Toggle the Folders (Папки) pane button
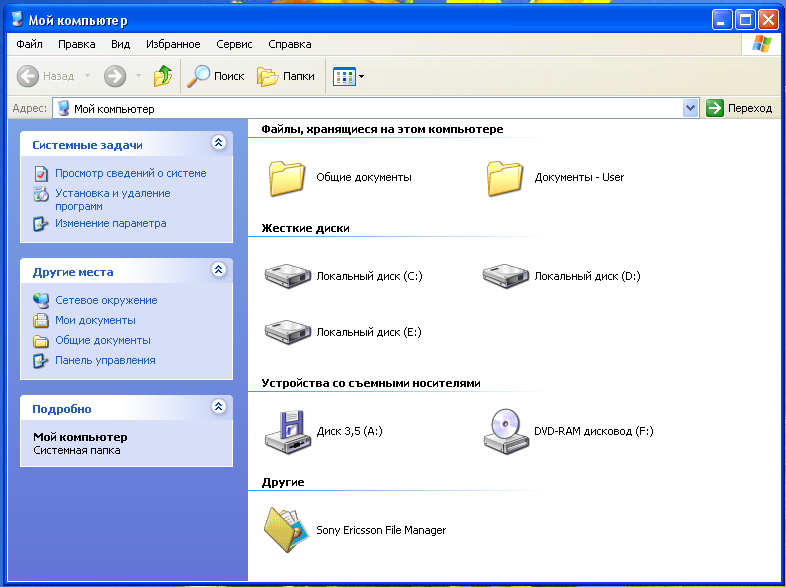The height and width of the screenshot is (587, 786). click(x=286, y=76)
